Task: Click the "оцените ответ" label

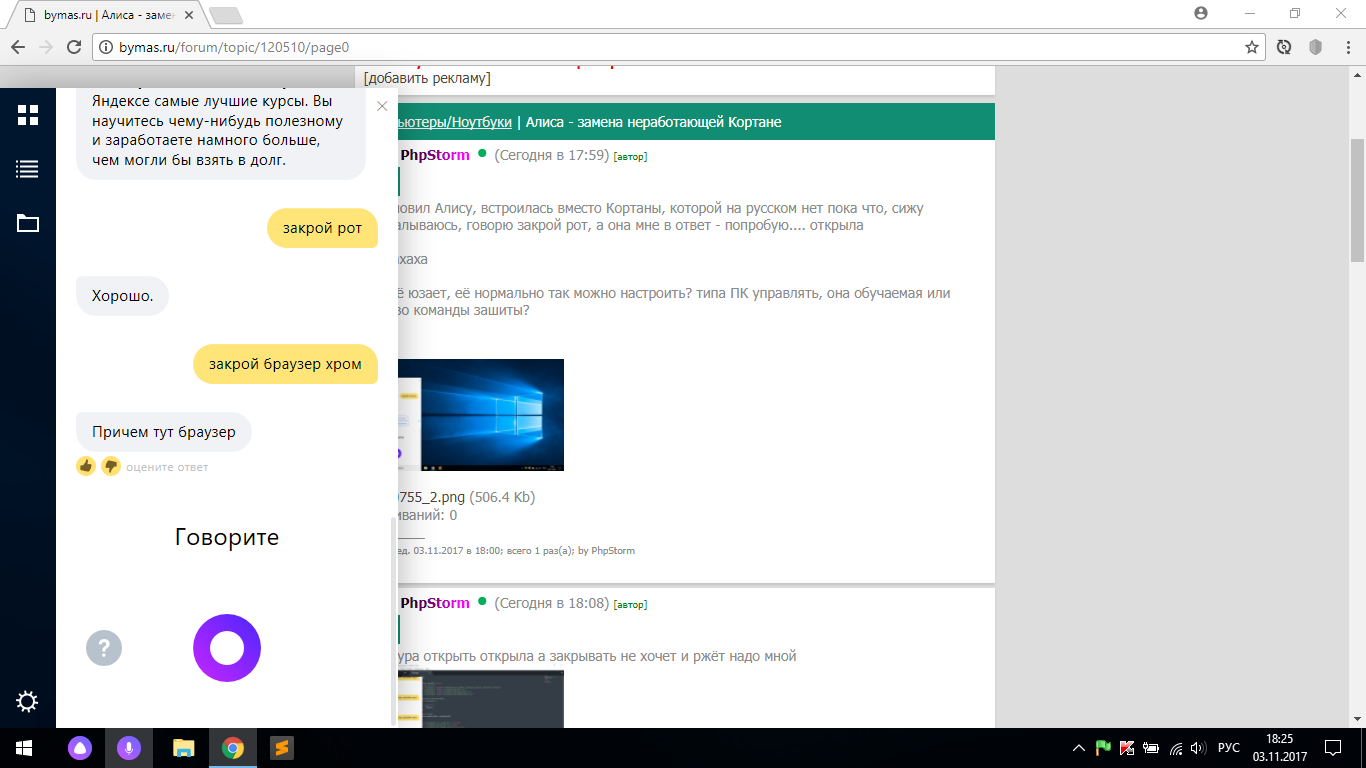Action: (167, 467)
